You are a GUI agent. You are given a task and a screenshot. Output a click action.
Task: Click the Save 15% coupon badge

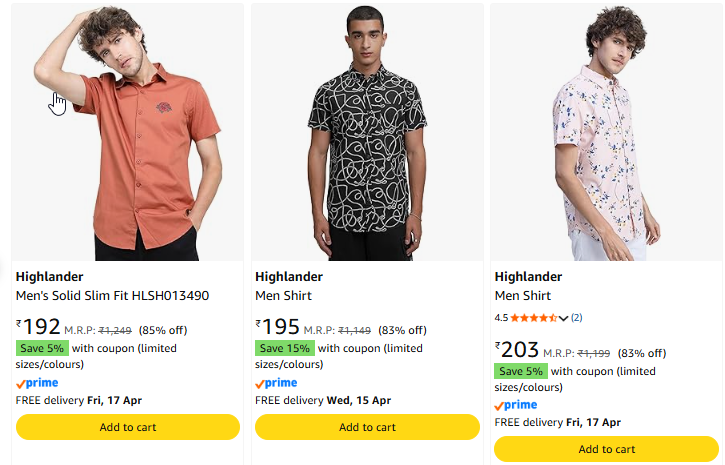(x=285, y=348)
